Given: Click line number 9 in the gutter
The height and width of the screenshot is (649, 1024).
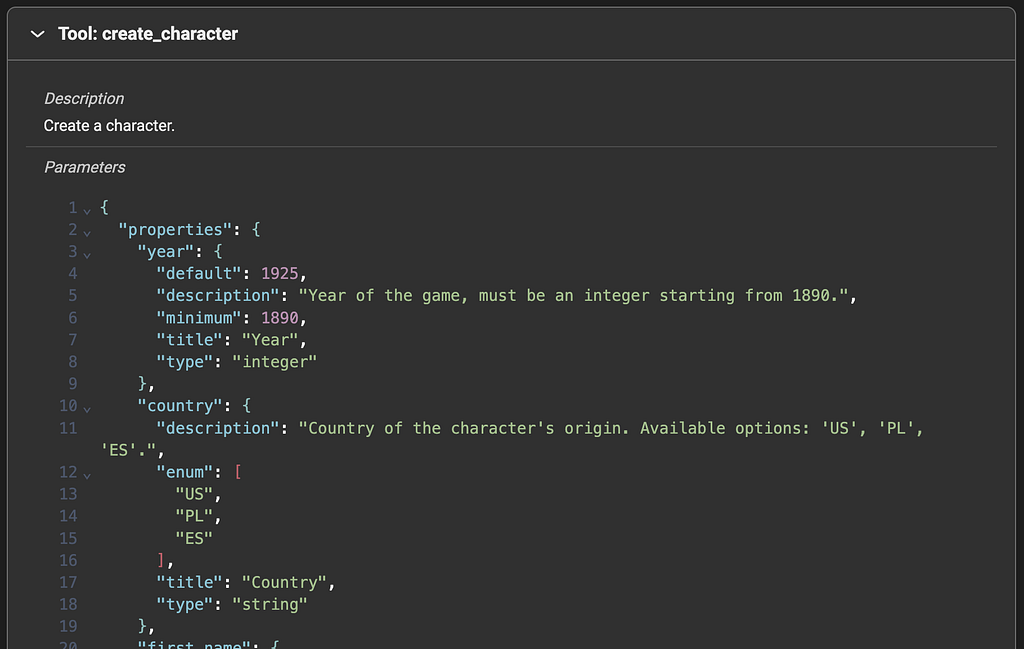Looking at the screenshot, I should tap(72, 384).
